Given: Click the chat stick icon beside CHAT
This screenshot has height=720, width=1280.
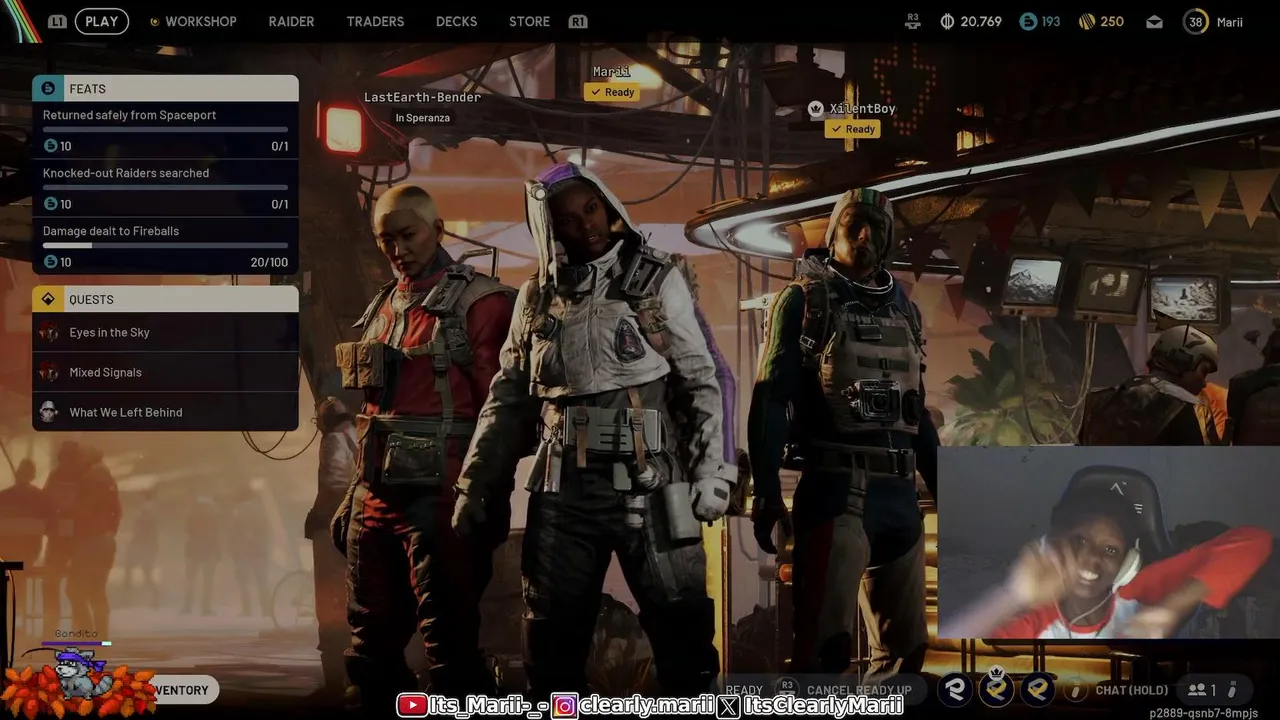Looking at the screenshot, I should pos(1076,690).
